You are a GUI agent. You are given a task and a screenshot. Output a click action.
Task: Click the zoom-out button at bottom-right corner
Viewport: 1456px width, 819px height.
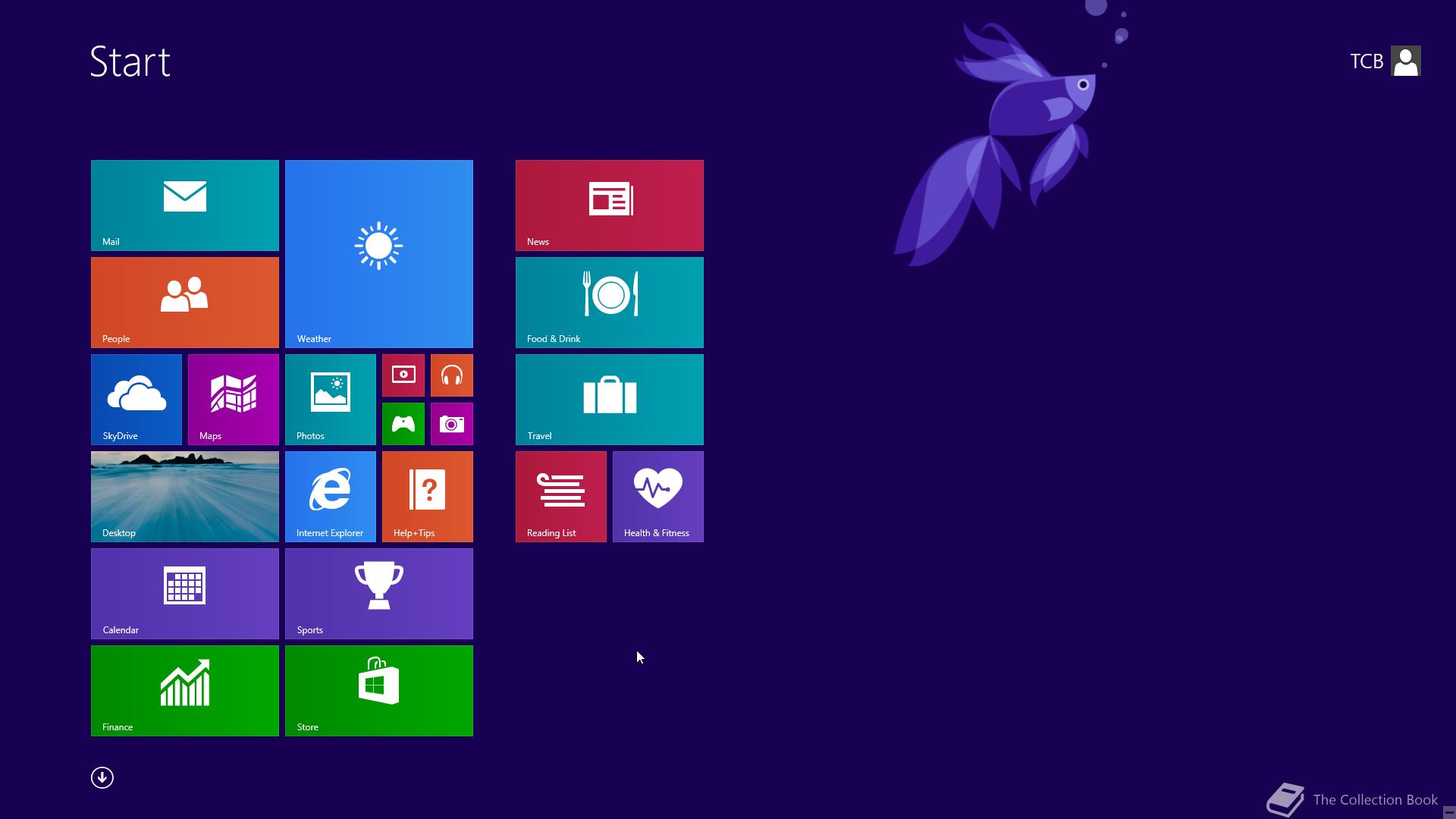[1448, 812]
